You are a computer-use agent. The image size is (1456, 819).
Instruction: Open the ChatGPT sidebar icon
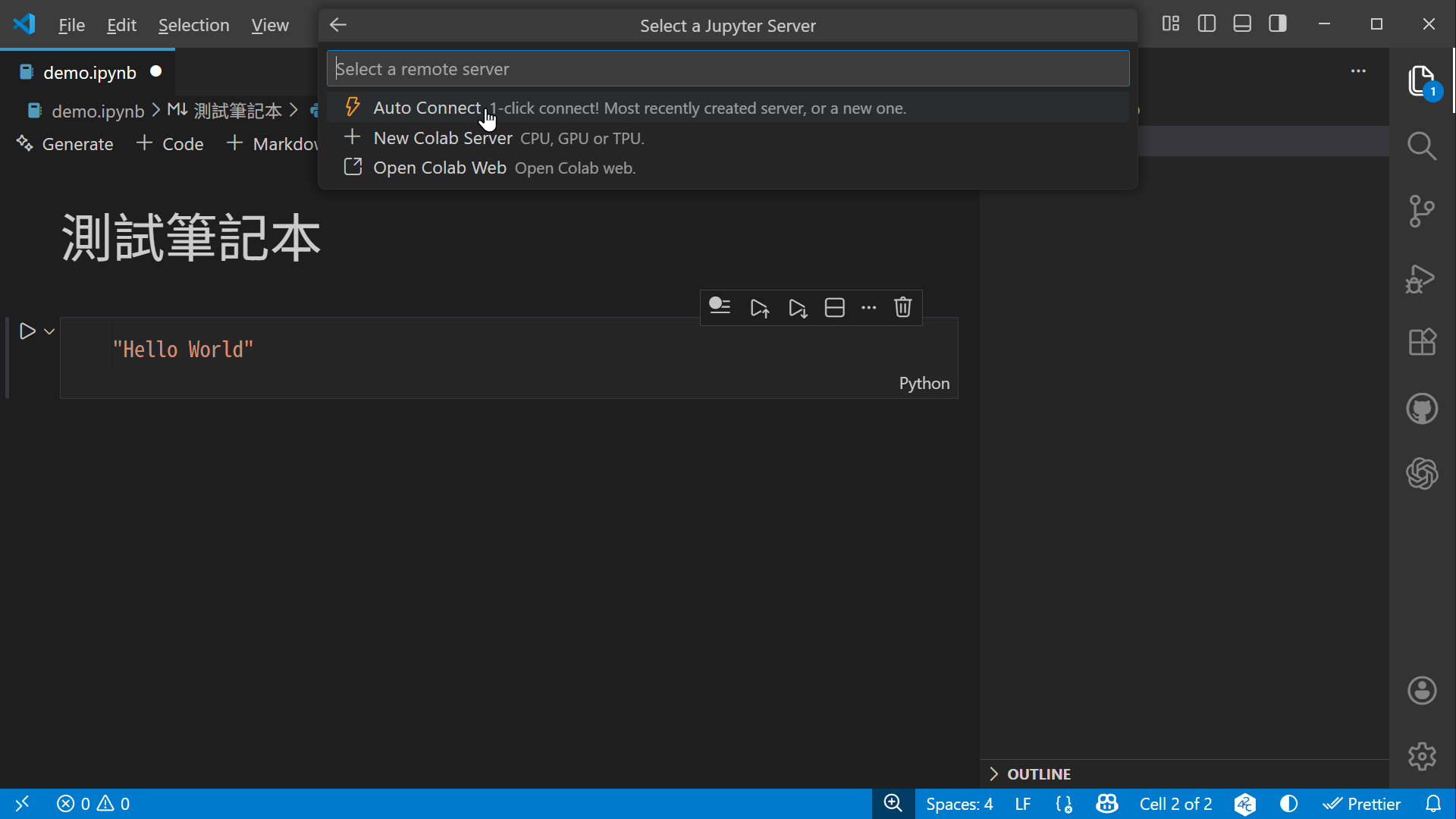point(1422,474)
